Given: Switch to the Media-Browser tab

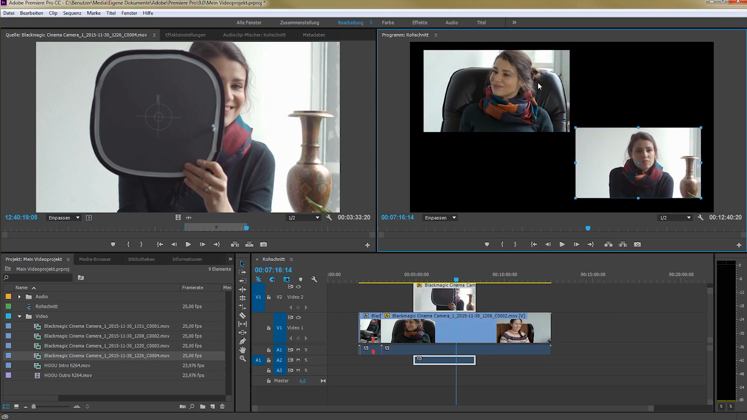Looking at the screenshot, I should (95, 259).
